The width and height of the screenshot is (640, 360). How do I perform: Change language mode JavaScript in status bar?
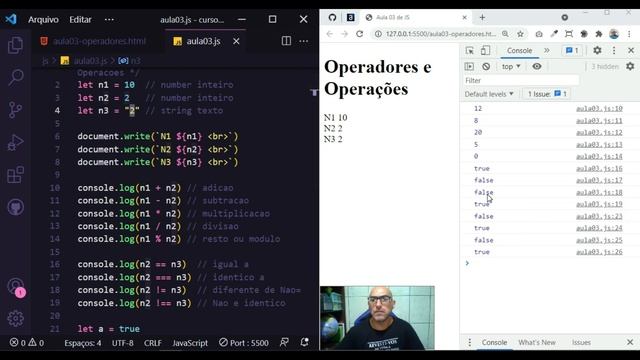[190, 343]
